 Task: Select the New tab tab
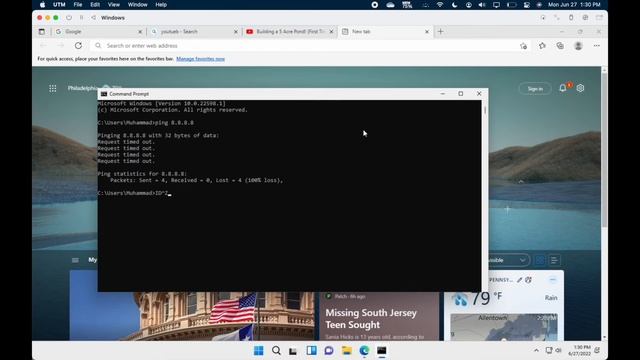coord(385,31)
